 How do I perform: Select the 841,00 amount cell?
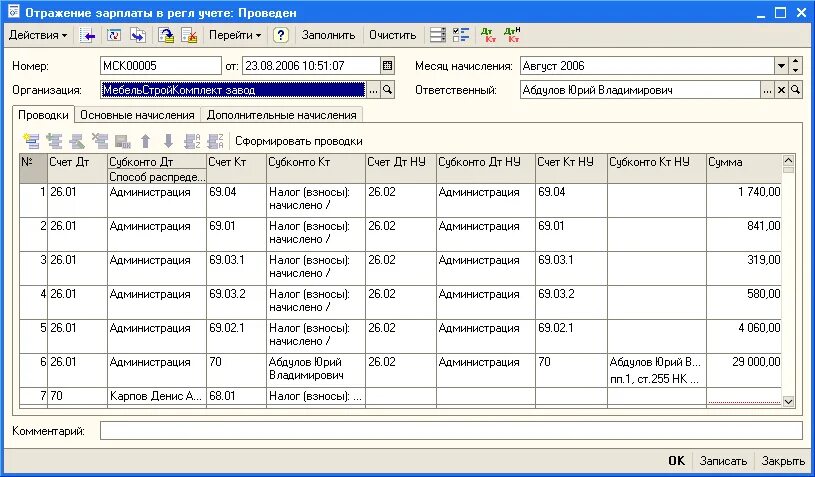[744, 234]
